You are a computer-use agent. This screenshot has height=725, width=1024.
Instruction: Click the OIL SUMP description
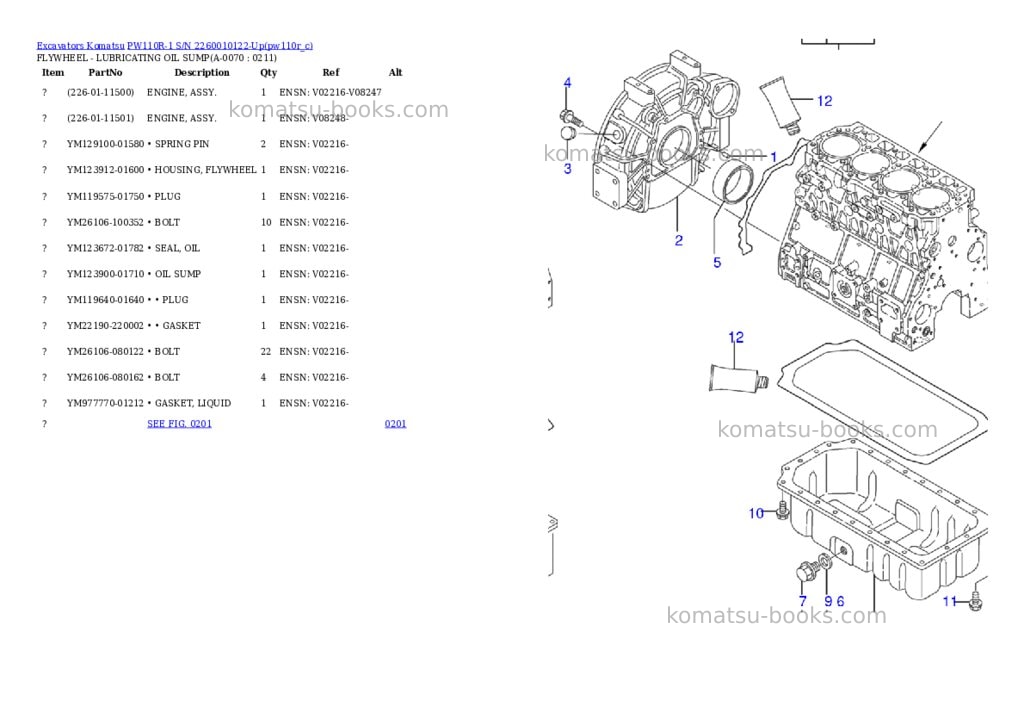point(178,274)
